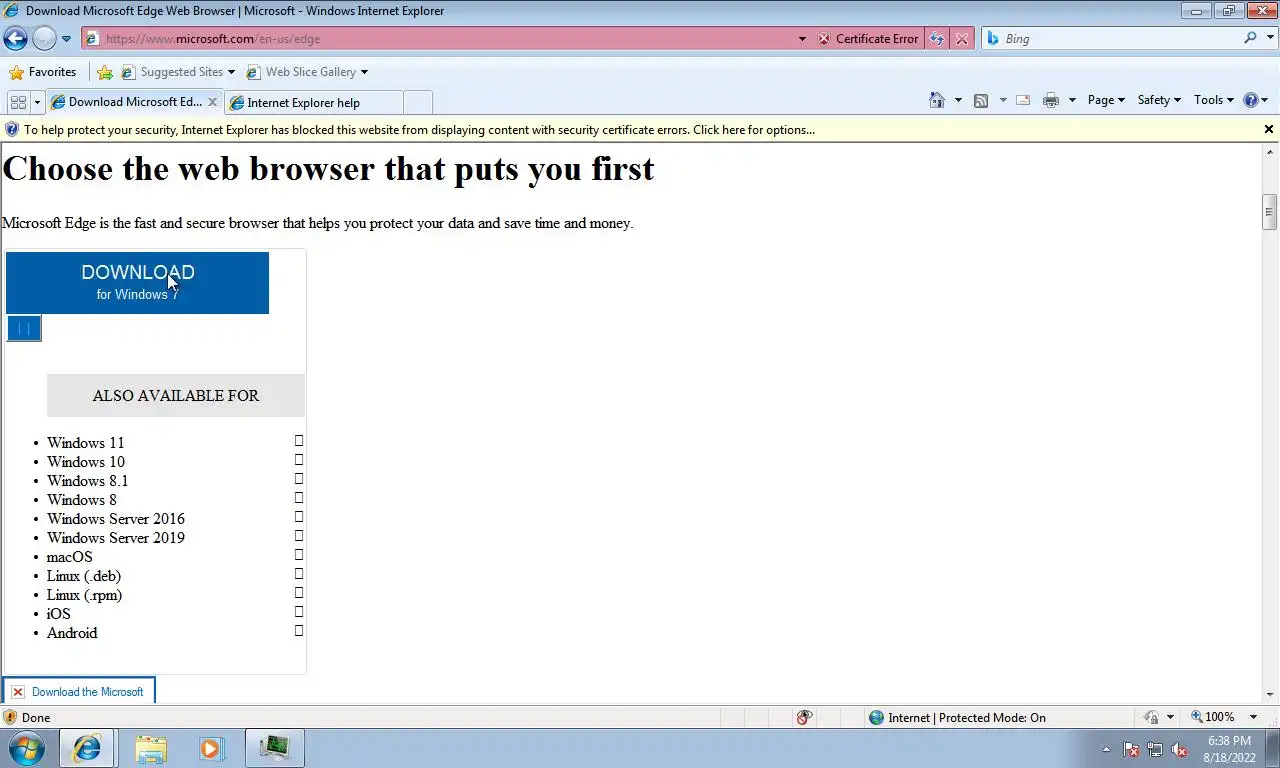Open the Safety menu
The width and height of the screenshot is (1280, 768).
1159,100
